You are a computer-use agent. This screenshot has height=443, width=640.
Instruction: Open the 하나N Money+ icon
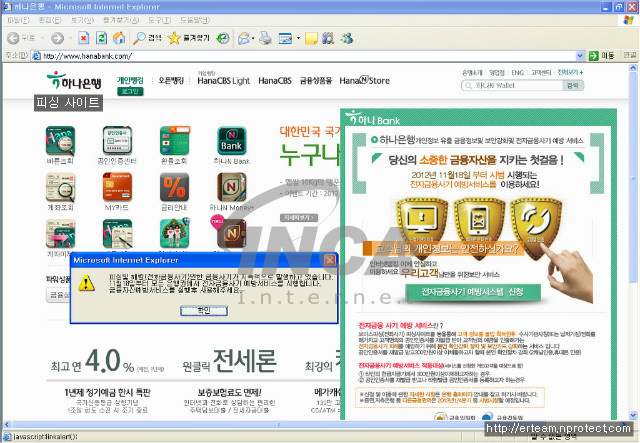pos(231,187)
